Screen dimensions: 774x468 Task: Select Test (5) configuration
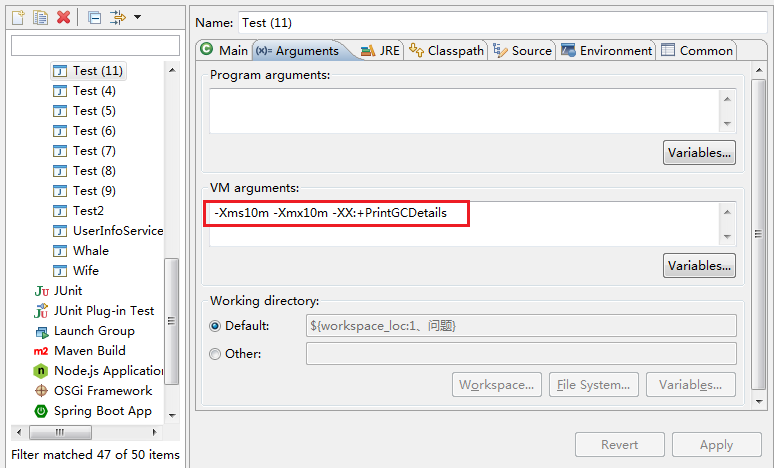point(84,111)
